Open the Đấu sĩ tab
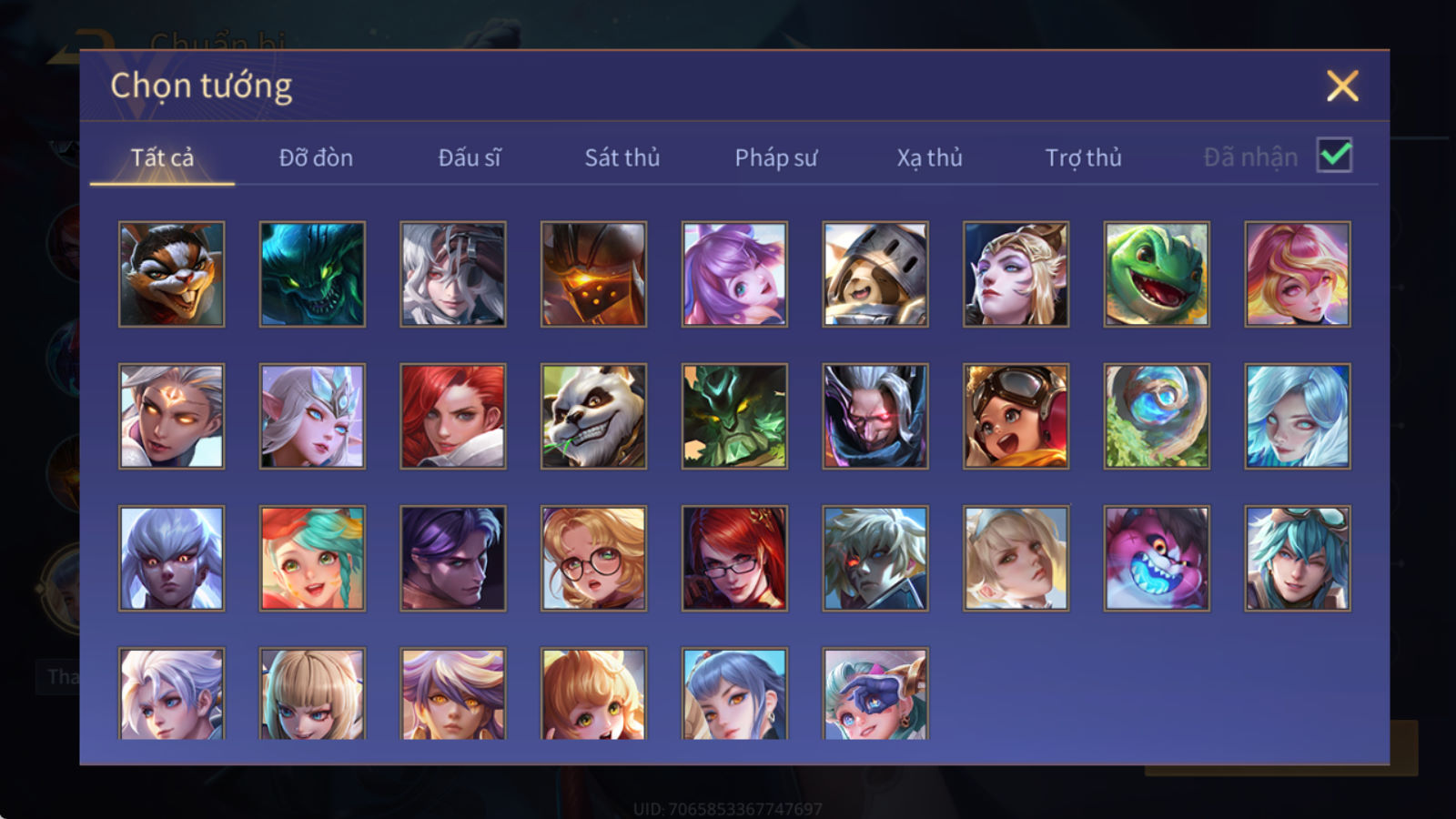Screen dimensions: 1456x819 click(470, 157)
